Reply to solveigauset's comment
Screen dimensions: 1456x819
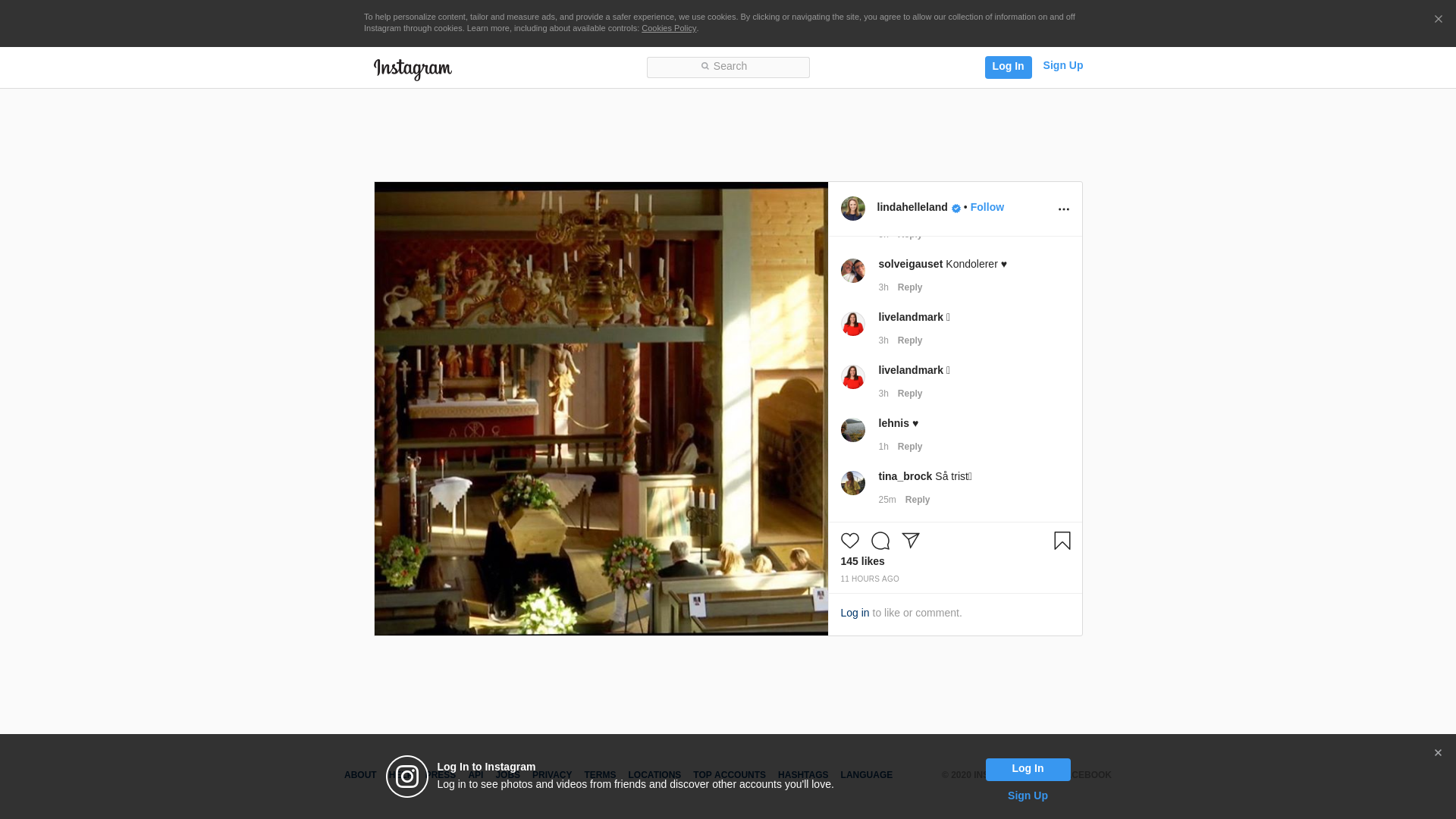click(x=909, y=287)
